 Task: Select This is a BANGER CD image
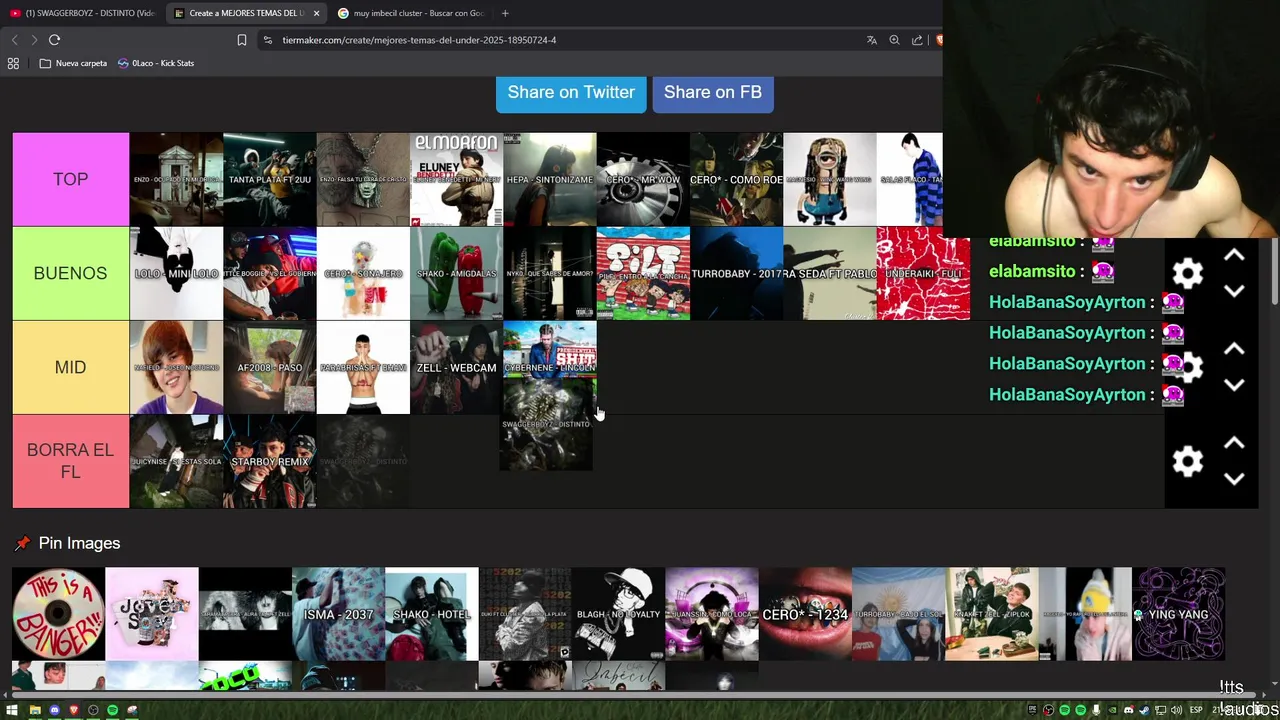click(58, 614)
